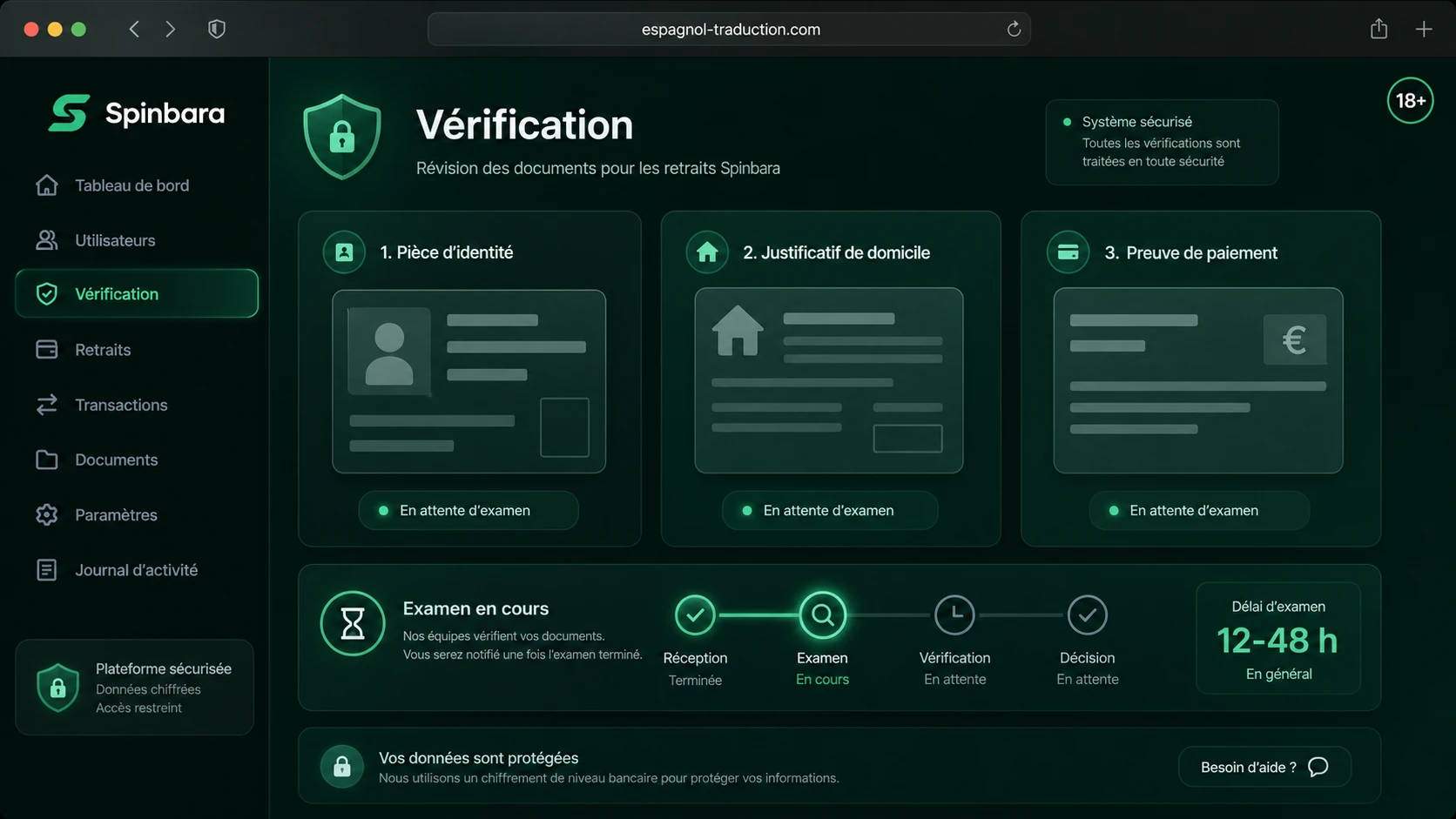Click the log icon beside Journal d'activité
Viewport: 1456px width, 819px height.
pos(47,570)
